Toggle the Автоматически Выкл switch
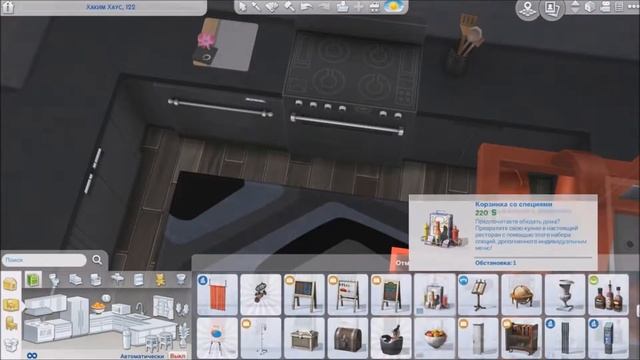Screen dimensions: 640x360 tap(178, 356)
